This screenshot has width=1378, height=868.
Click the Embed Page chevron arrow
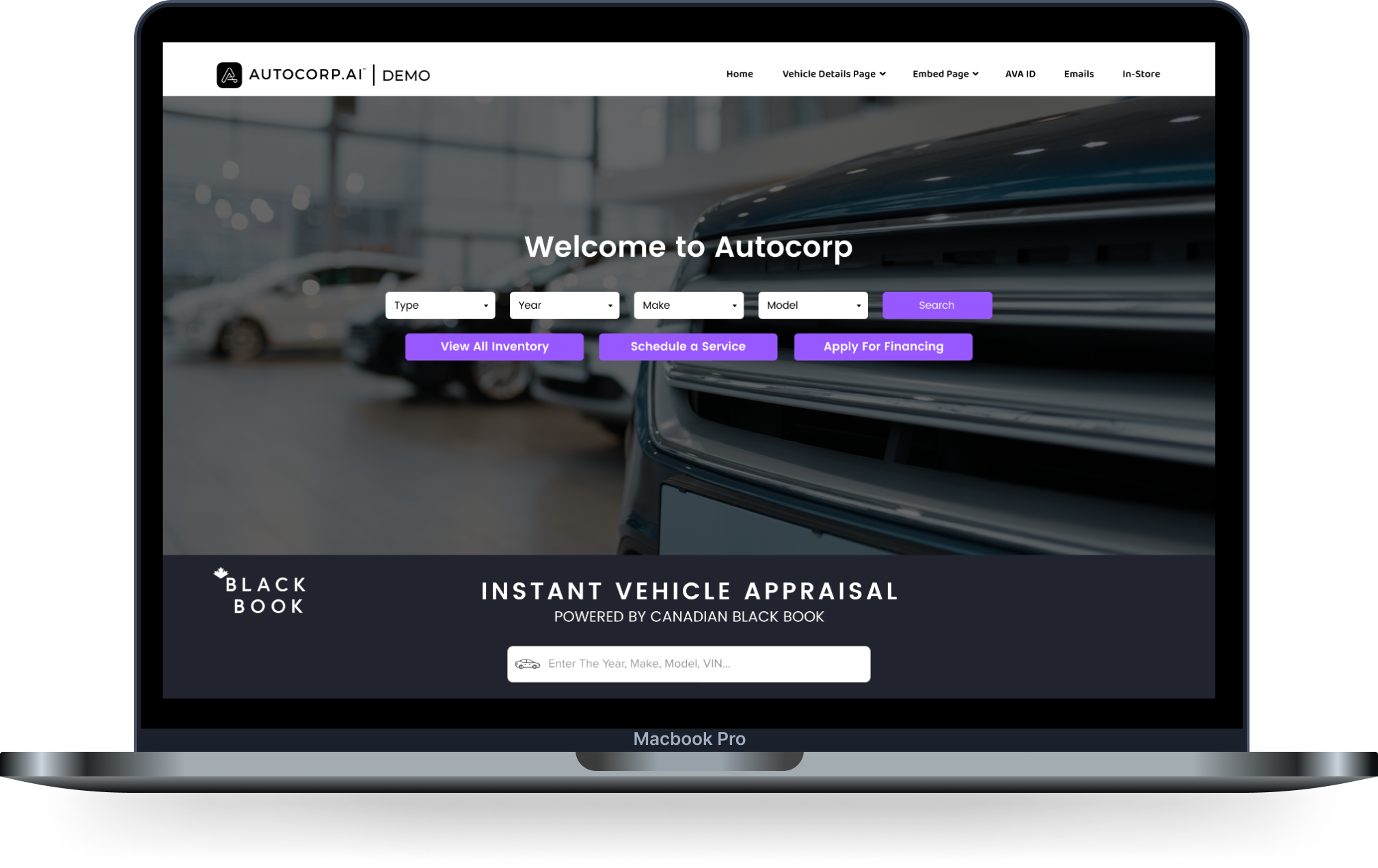(975, 74)
